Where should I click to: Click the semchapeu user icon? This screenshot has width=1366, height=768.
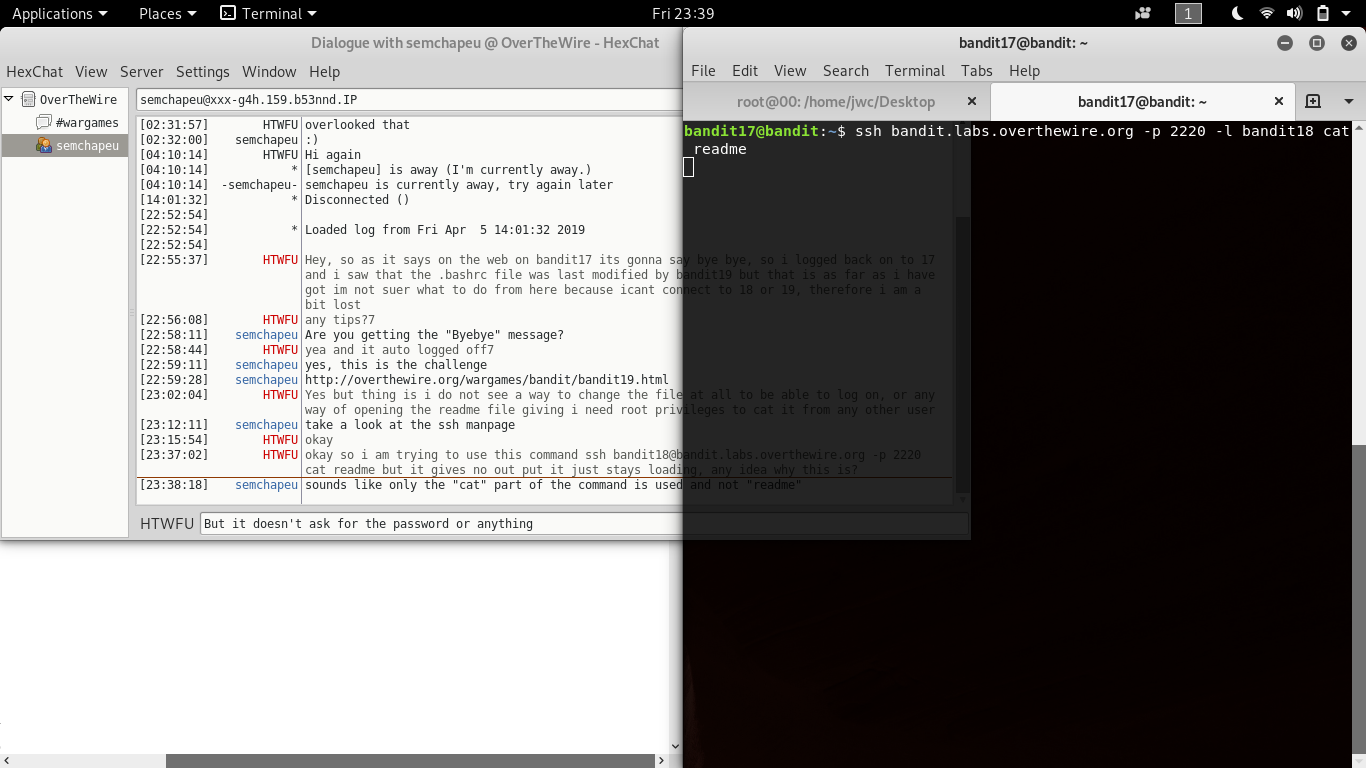[43, 145]
